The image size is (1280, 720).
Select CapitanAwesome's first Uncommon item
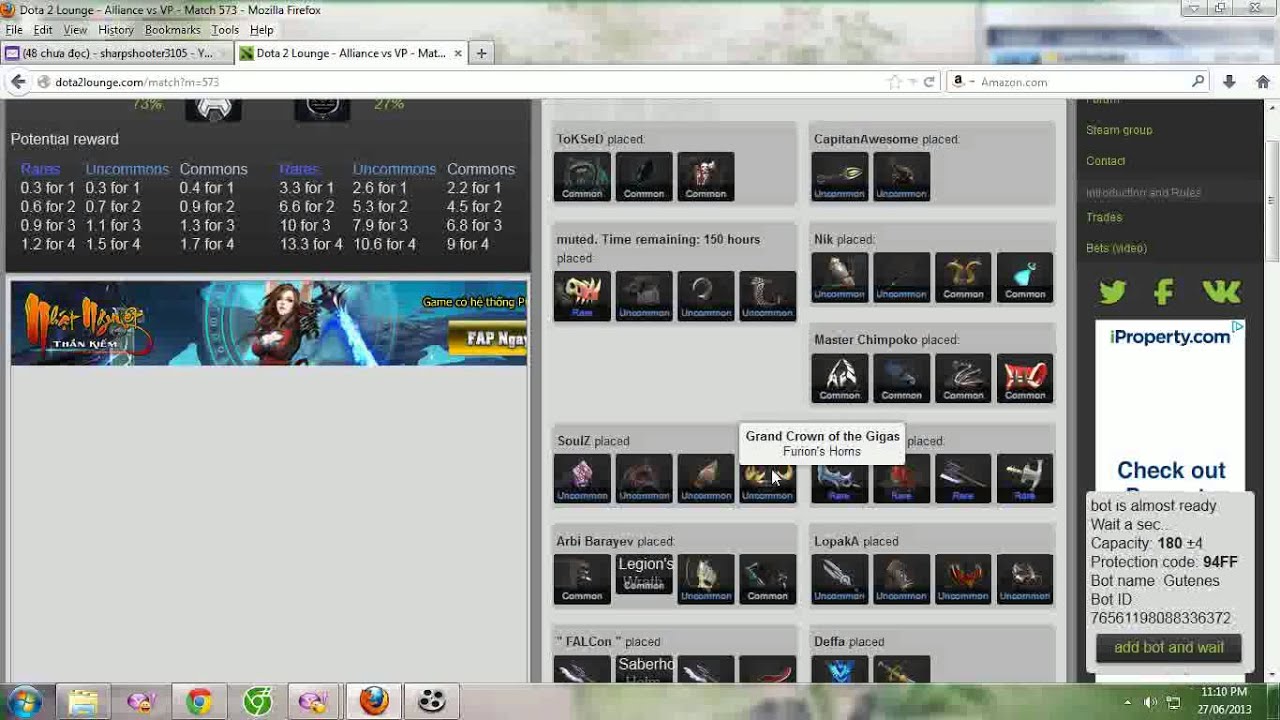[x=840, y=177]
